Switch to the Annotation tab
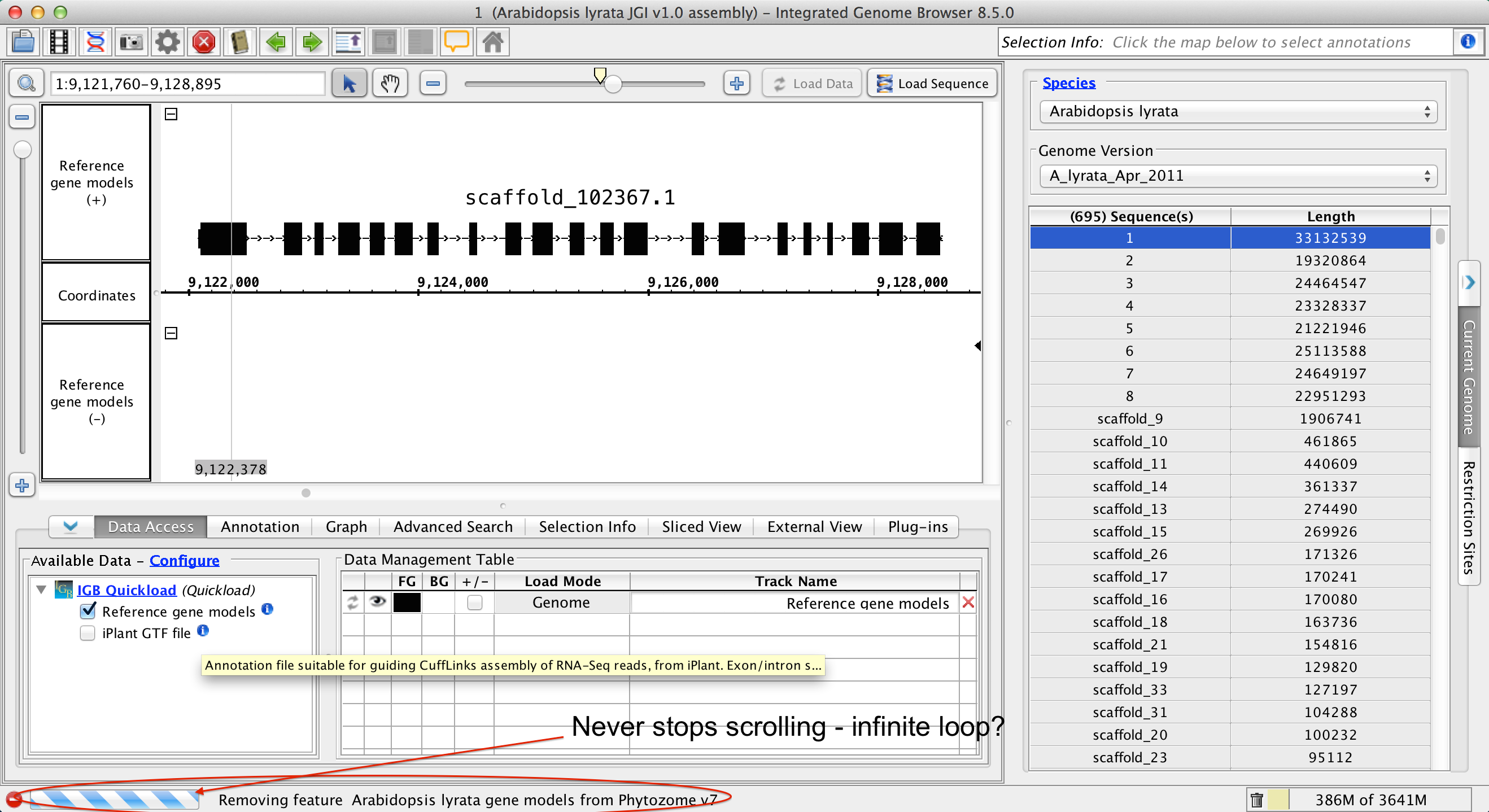 (x=260, y=526)
